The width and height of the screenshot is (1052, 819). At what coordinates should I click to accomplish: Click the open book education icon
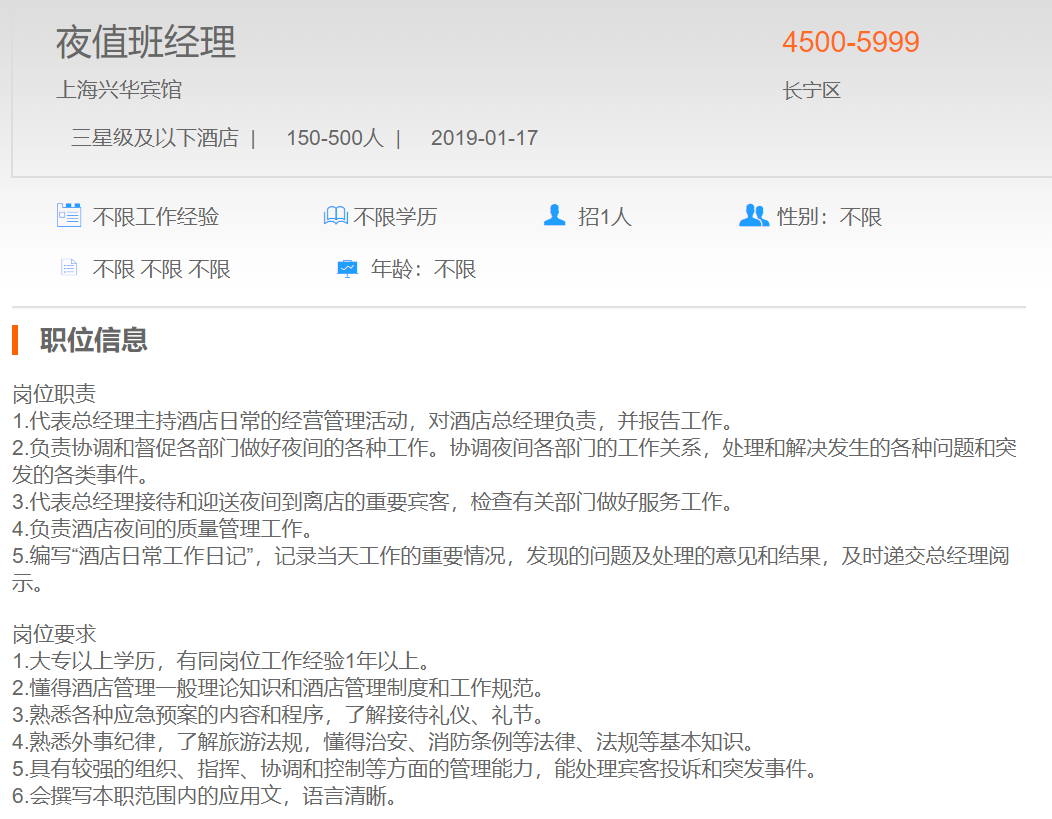point(335,216)
